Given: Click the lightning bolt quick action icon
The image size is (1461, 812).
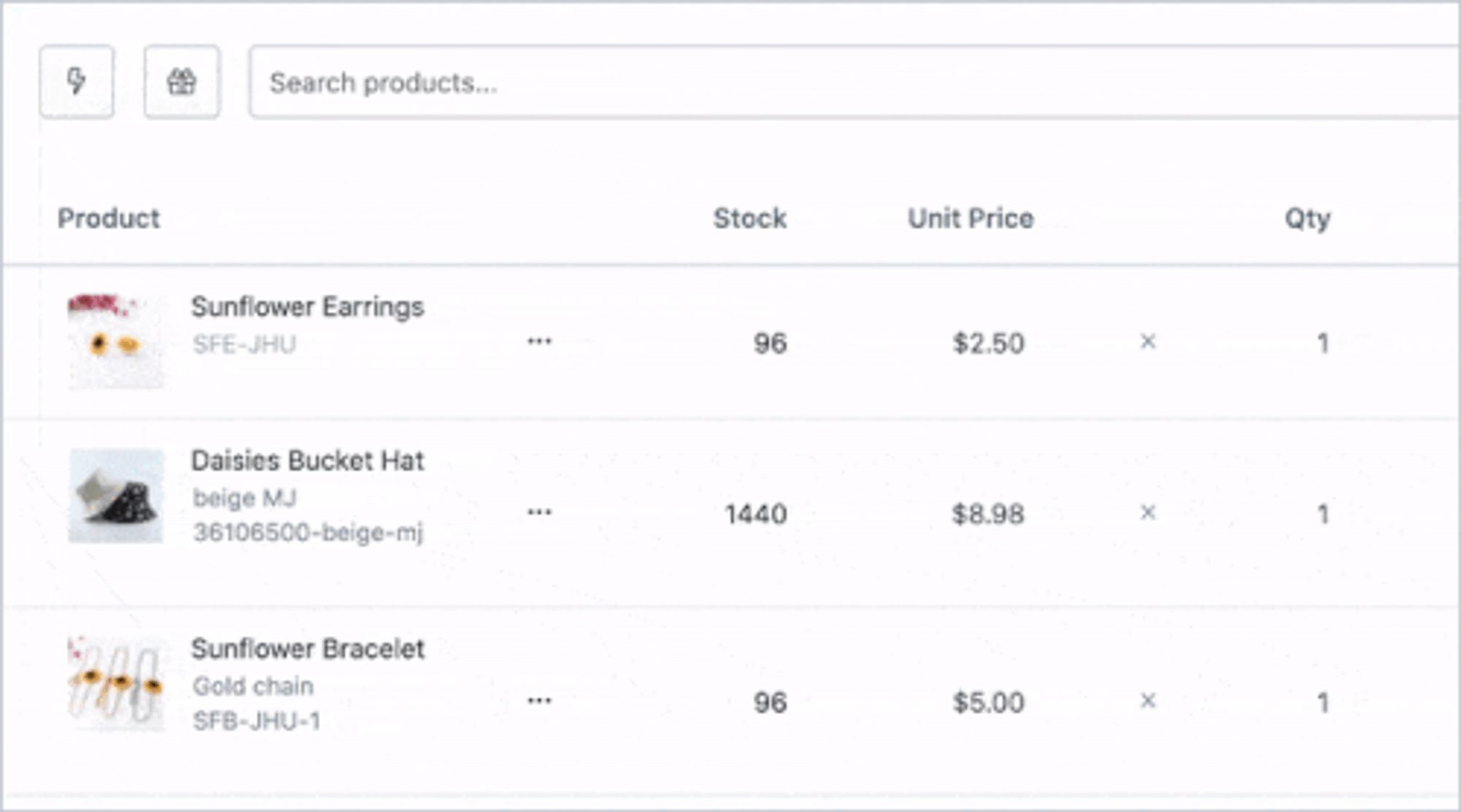Looking at the screenshot, I should 77,82.
